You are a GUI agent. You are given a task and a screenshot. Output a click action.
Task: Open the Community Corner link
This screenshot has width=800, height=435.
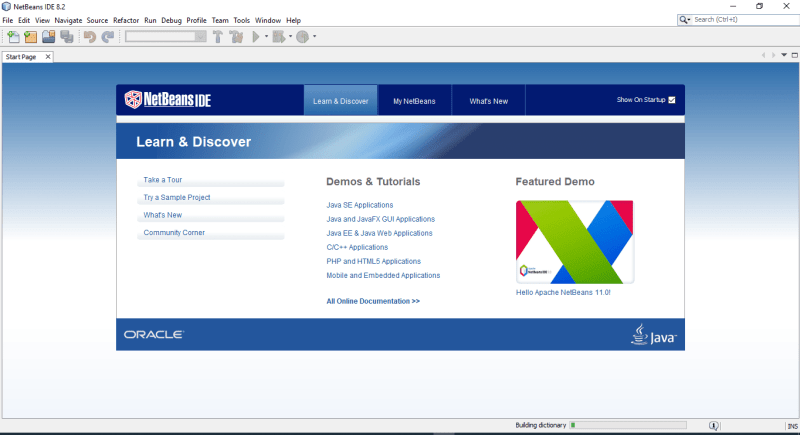coord(174,232)
